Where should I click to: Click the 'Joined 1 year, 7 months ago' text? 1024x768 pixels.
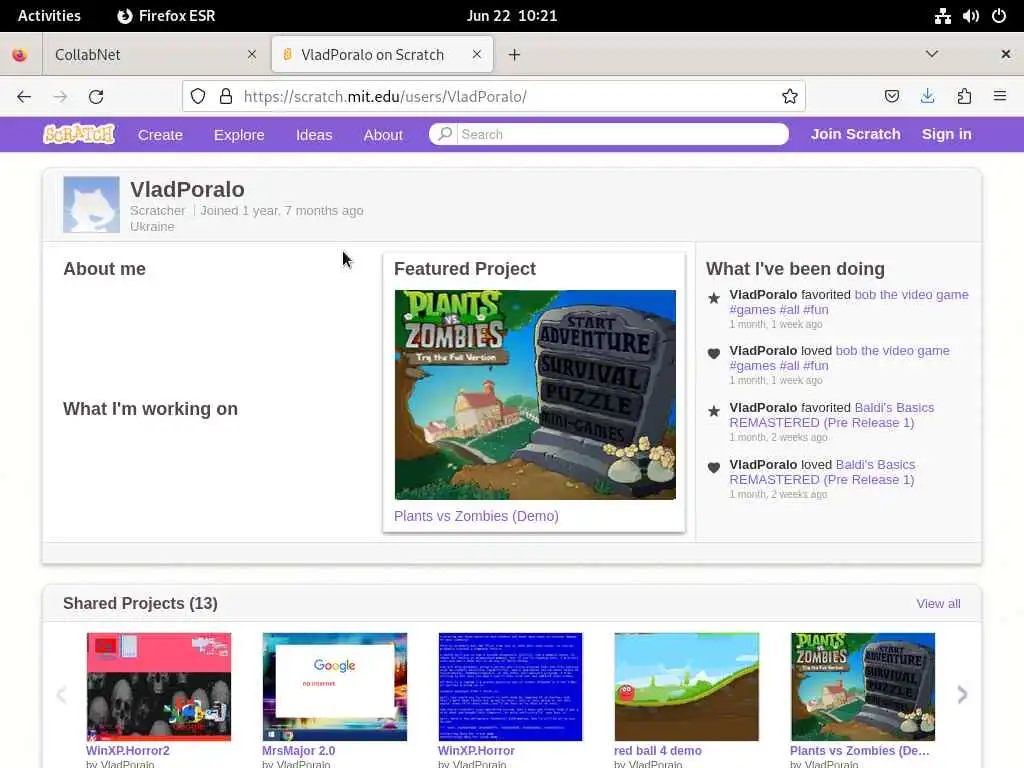[281, 211]
